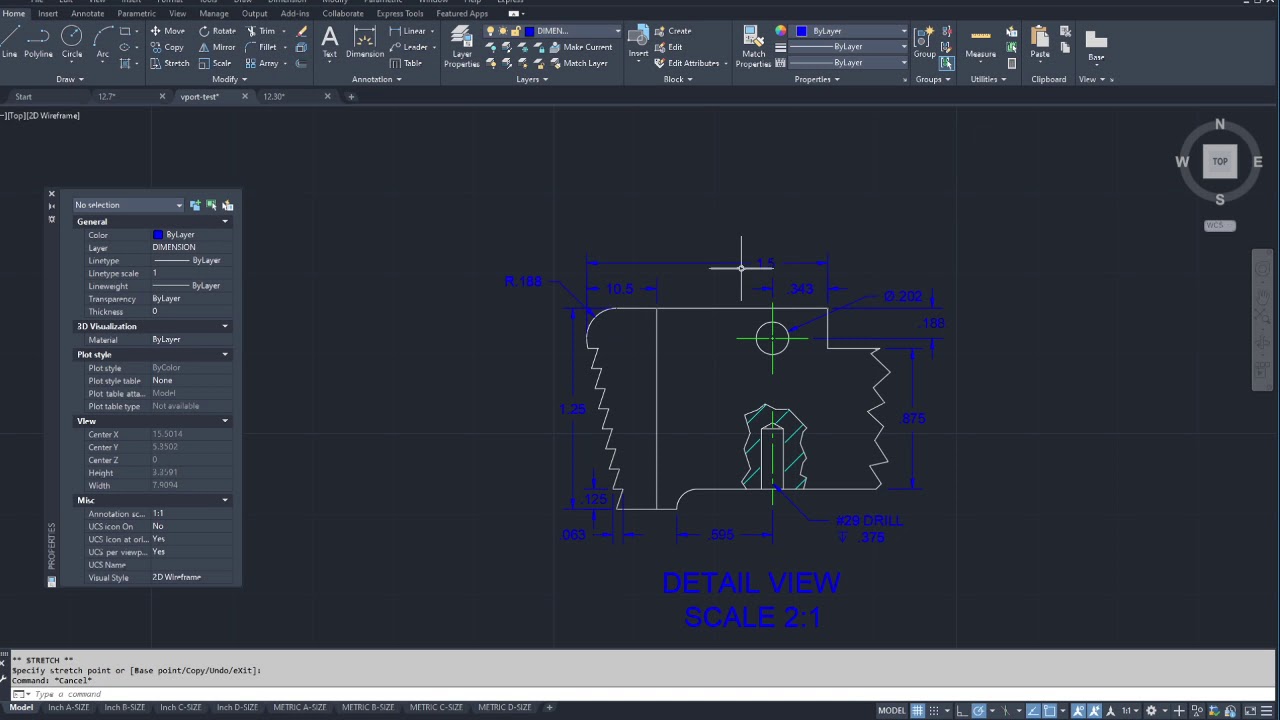This screenshot has width=1280, height=720.
Task: Click the Insert block icon
Action: point(638,42)
